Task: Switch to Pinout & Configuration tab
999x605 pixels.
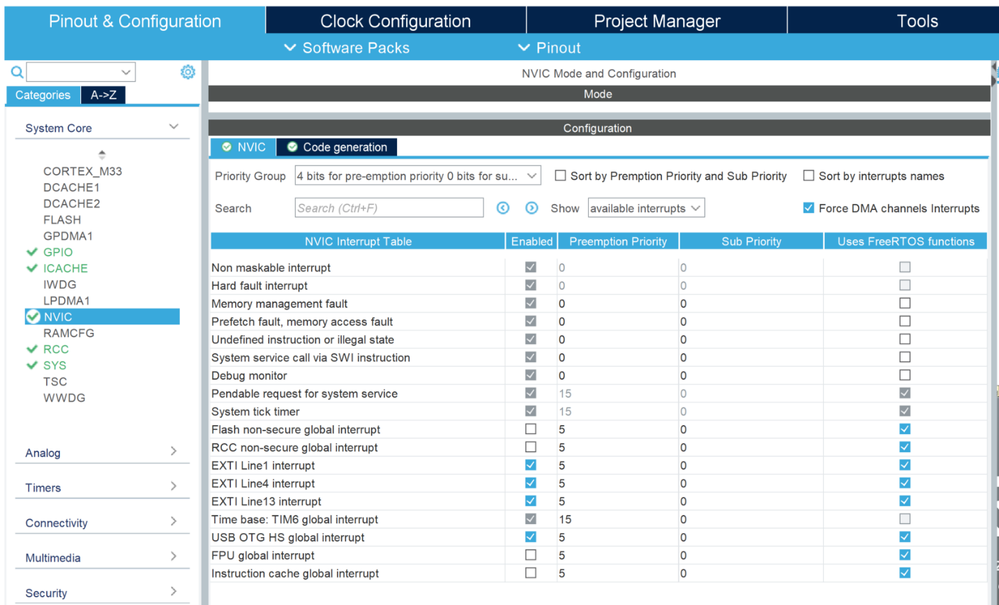Action: [x=135, y=20]
